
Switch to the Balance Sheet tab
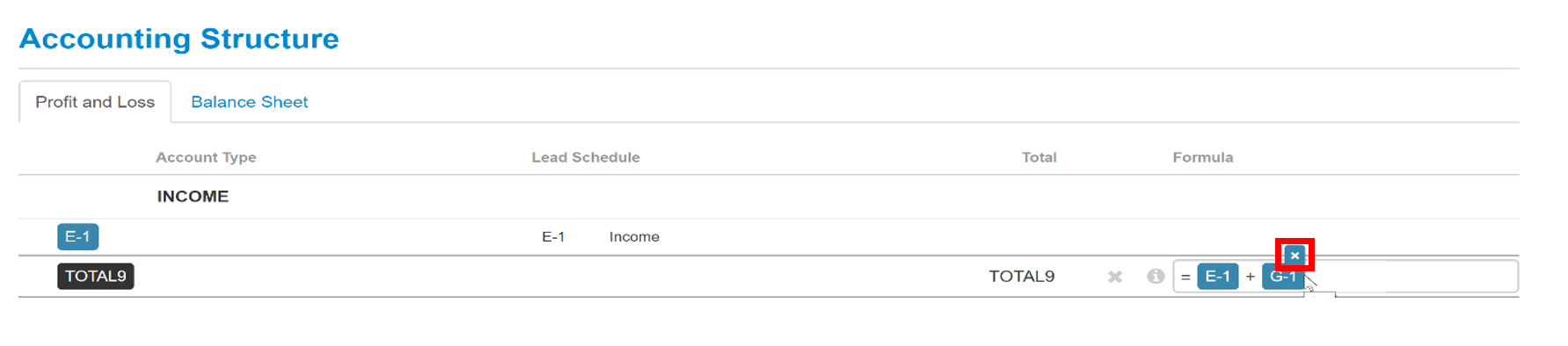[249, 102]
